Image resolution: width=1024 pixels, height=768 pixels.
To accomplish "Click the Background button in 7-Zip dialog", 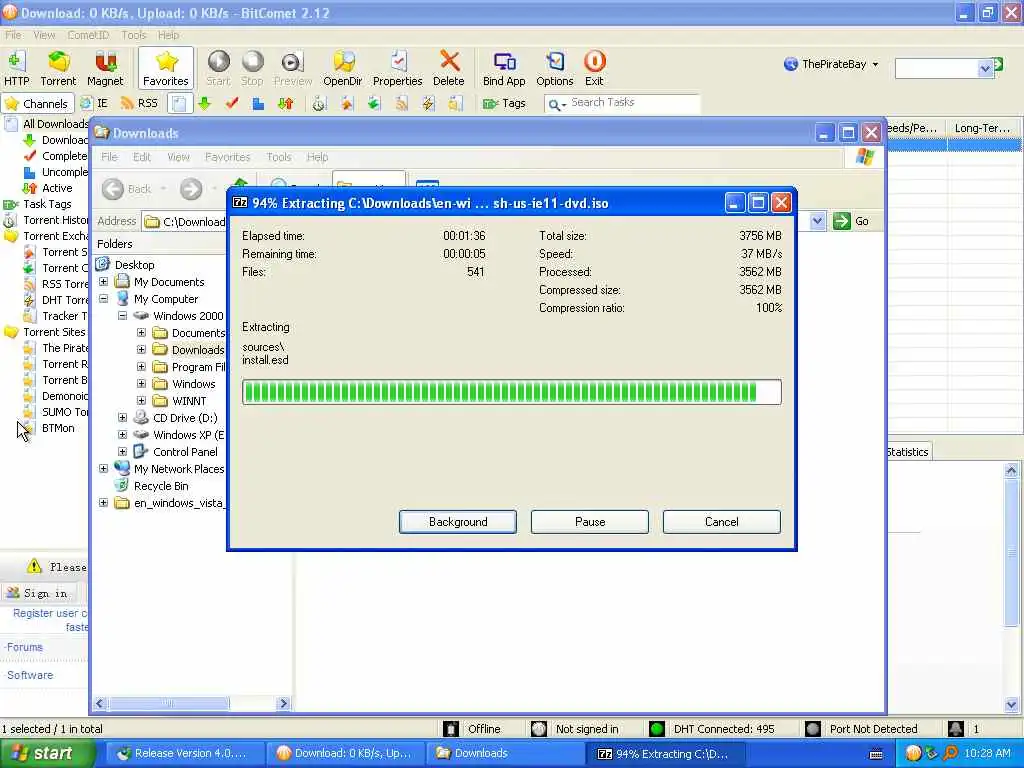I will click(458, 522).
